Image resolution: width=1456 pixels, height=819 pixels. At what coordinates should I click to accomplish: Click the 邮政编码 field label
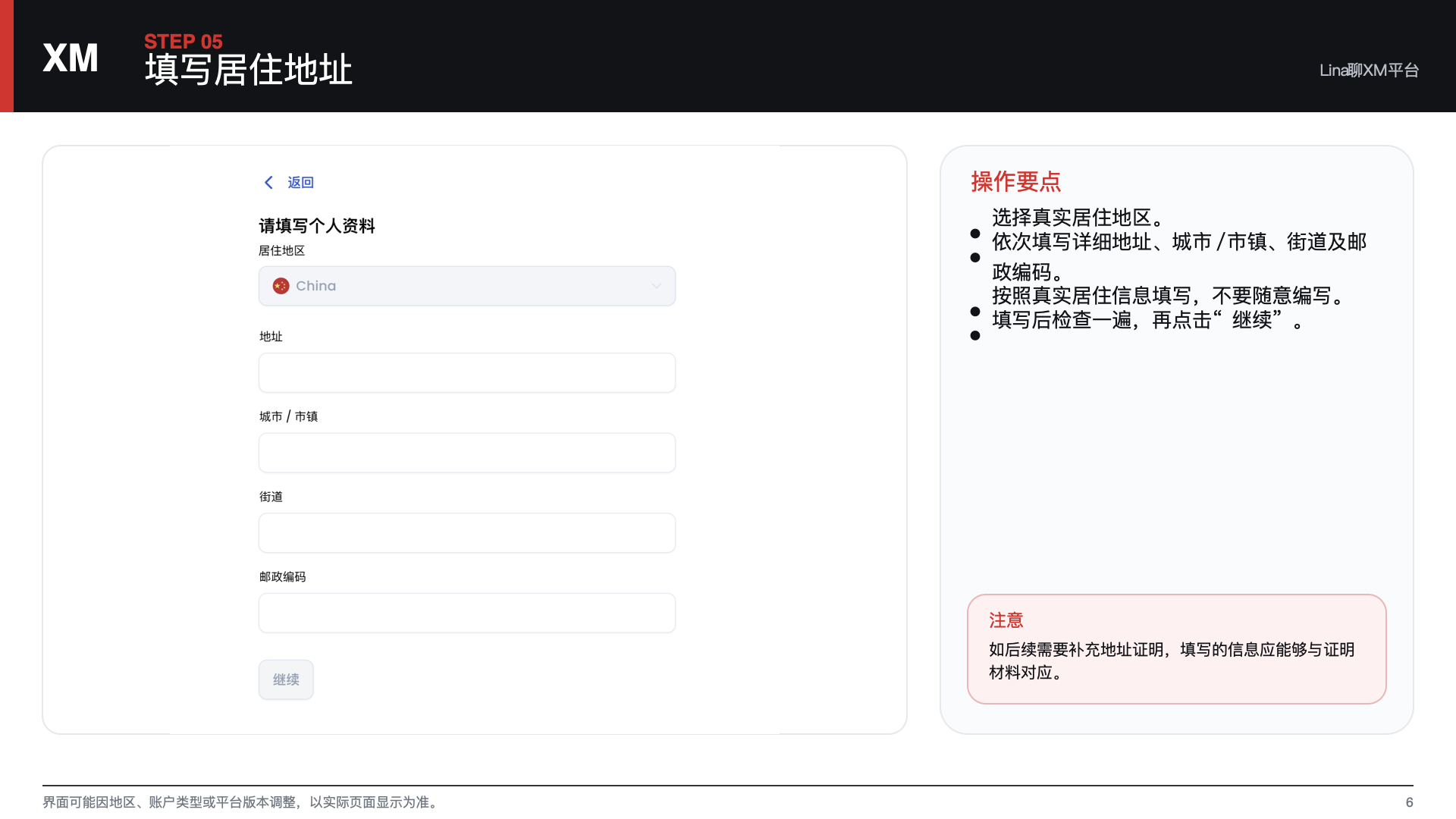(x=282, y=577)
